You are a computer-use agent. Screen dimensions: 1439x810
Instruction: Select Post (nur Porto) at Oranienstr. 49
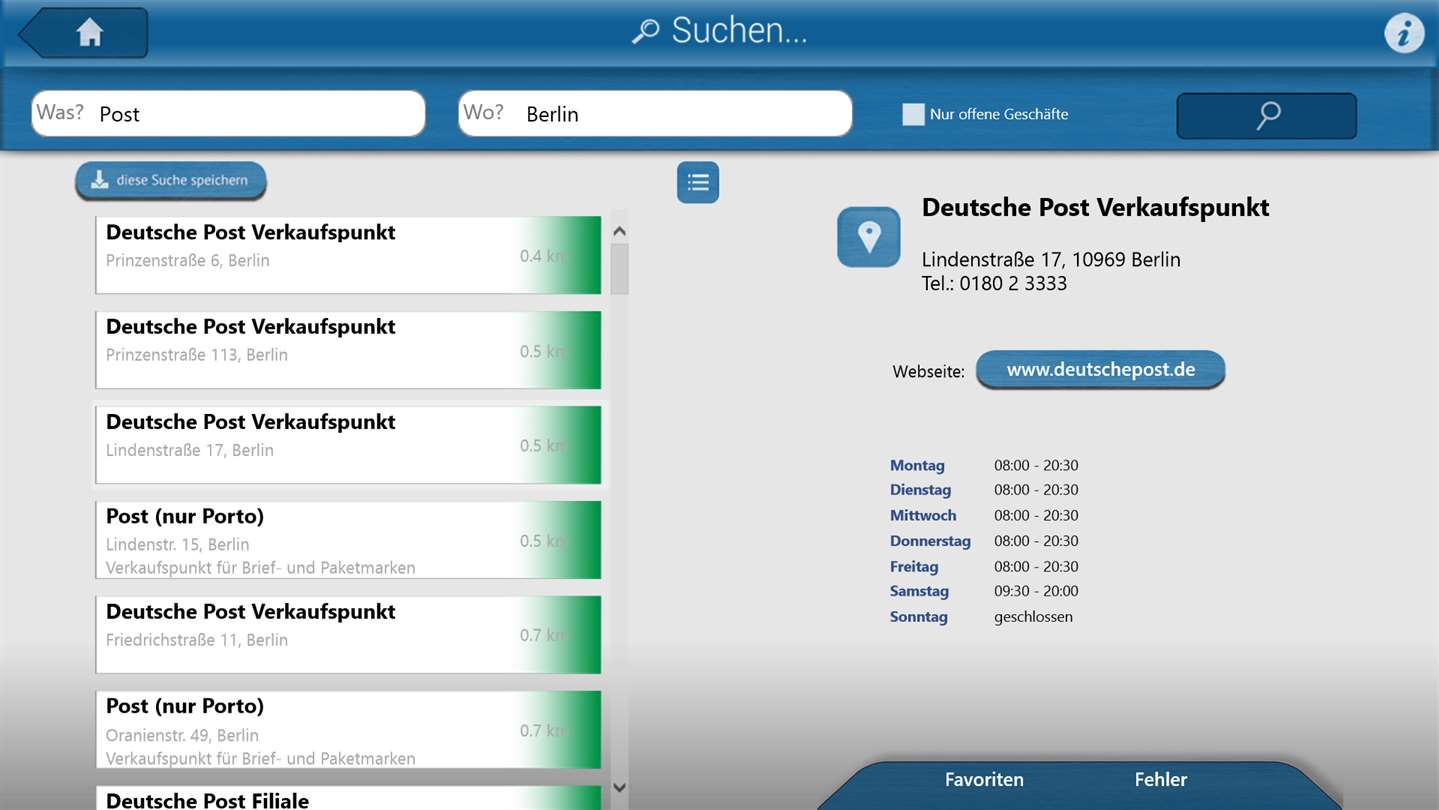click(x=348, y=730)
